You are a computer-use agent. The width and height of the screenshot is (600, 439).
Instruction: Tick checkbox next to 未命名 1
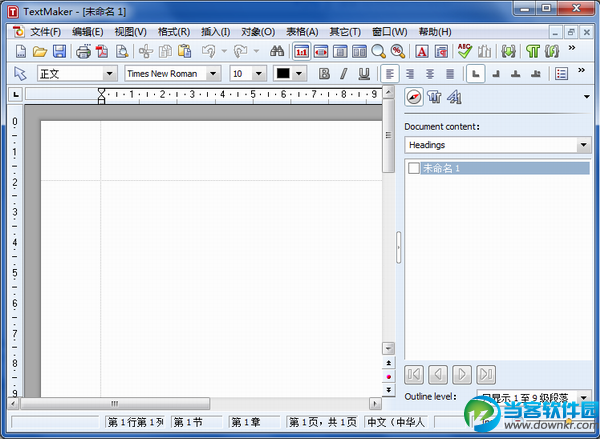point(413,168)
